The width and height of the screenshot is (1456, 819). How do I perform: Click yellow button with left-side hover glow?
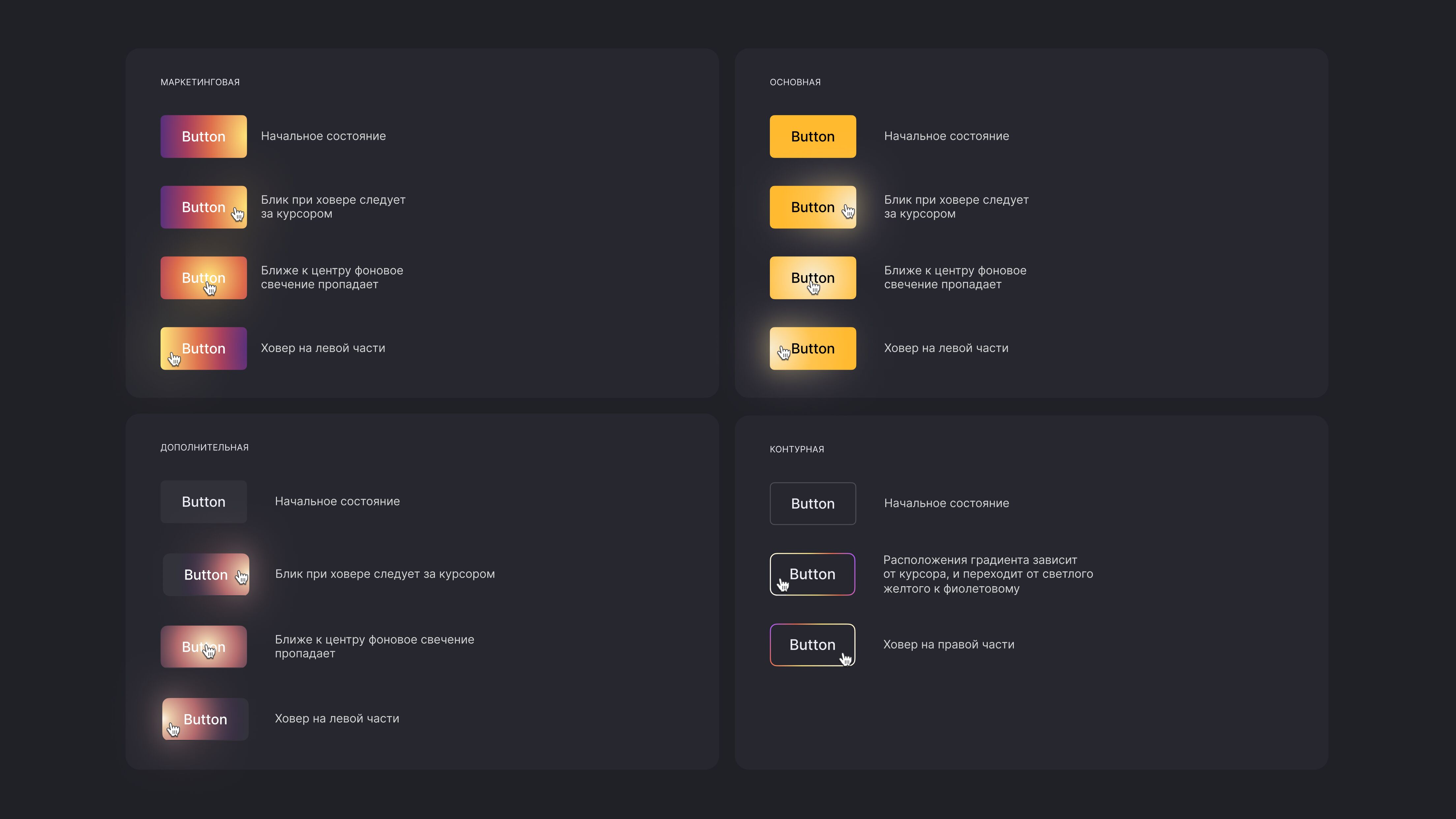(x=812, y=348)
